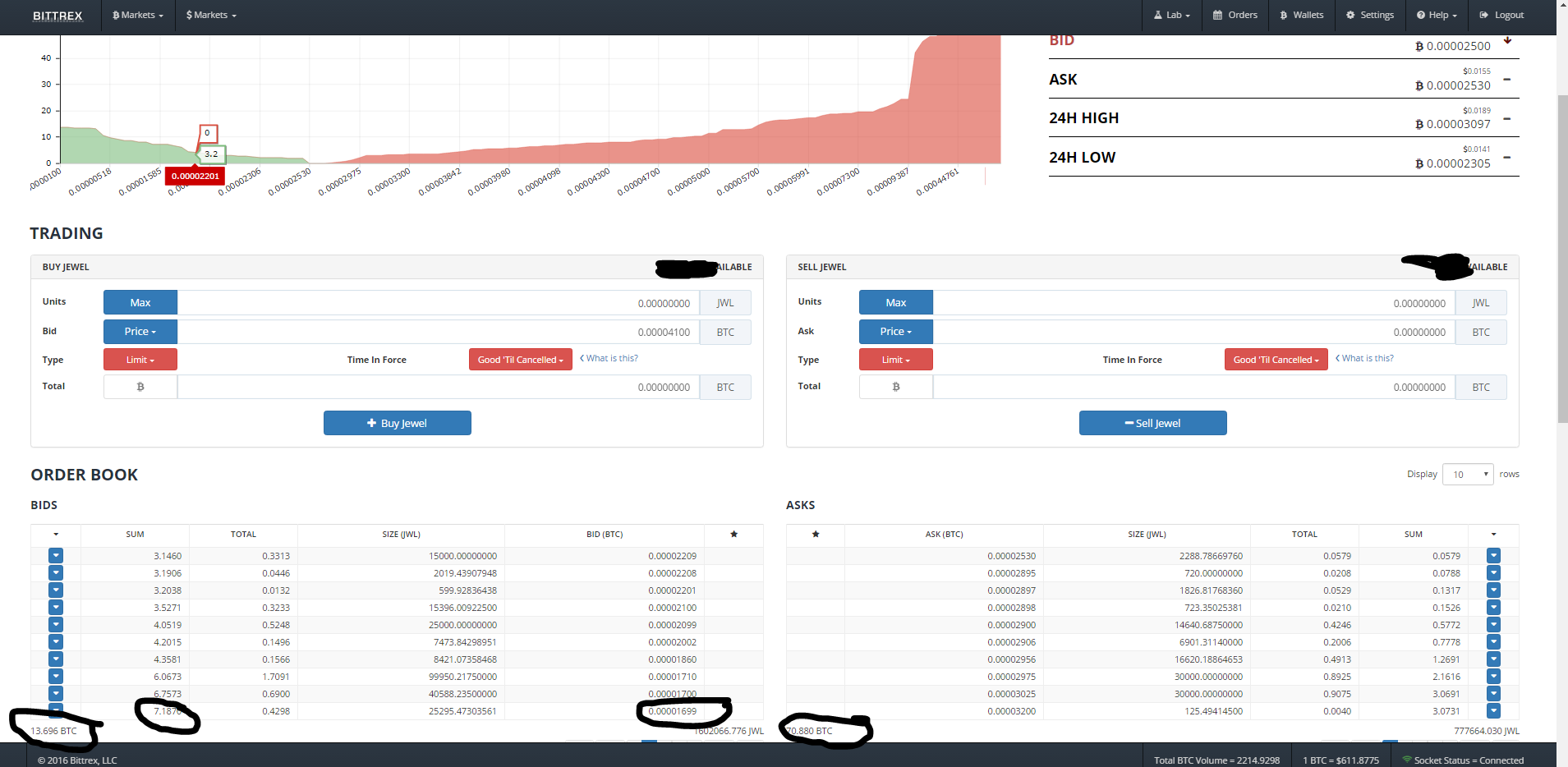Click bid row arrow icon for 0.00002100
1568x767 pixels.
[x=56, y=608]
